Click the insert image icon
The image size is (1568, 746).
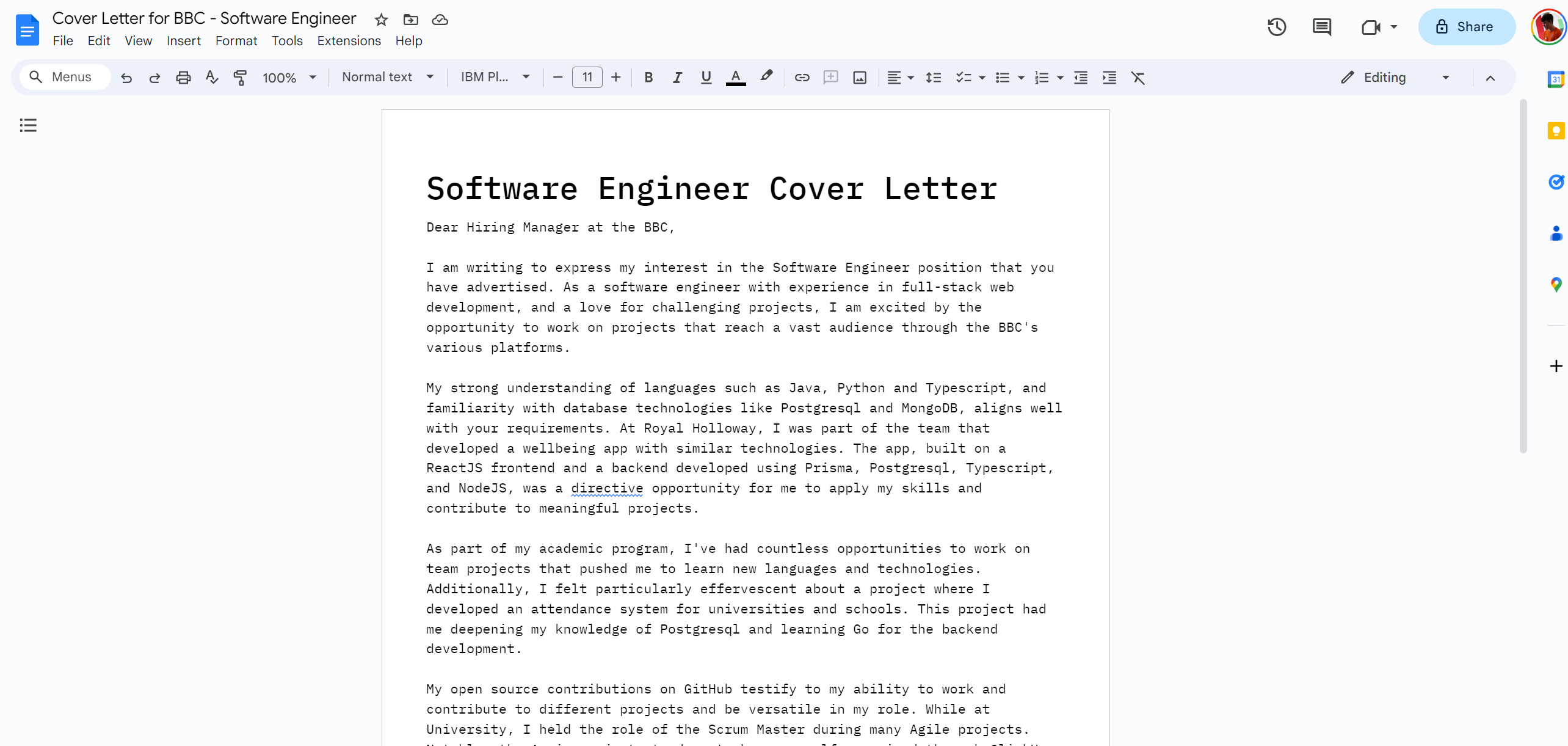pyautogui.click(x=859, y=78)
